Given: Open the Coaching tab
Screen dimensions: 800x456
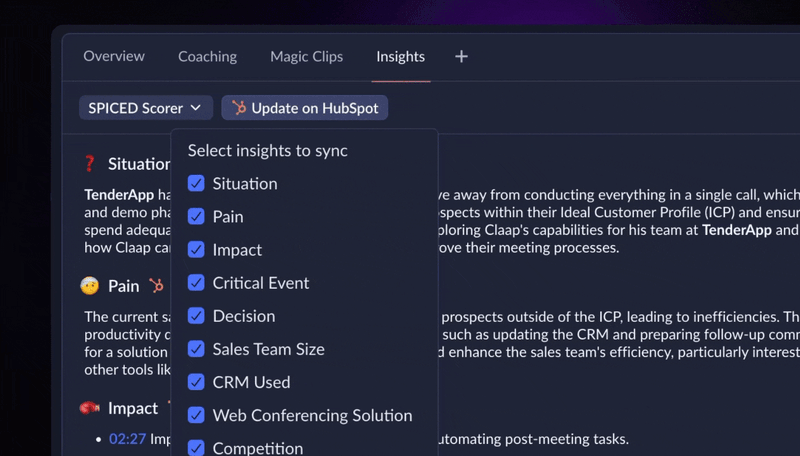Looking at the screenshot, I should coord(207,56).
